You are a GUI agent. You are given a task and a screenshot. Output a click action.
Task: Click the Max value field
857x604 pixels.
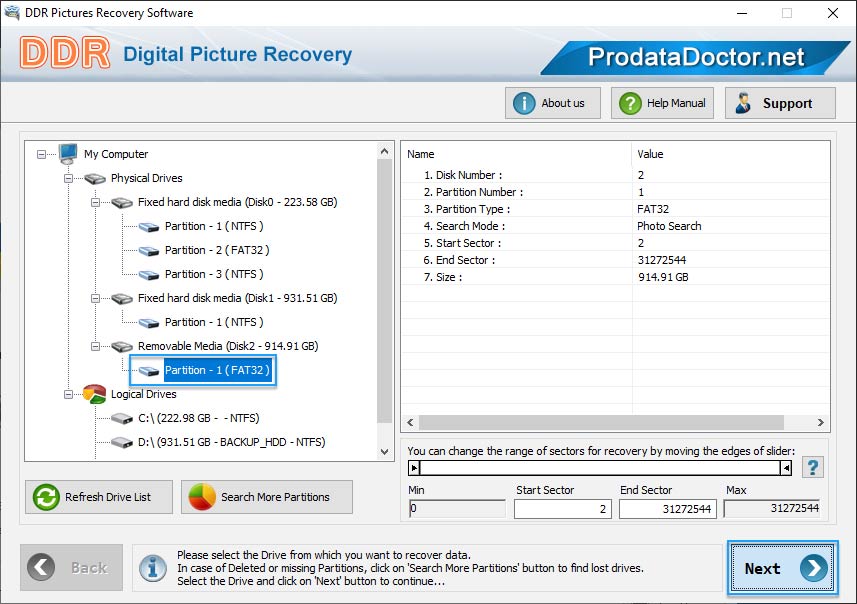click(x=772, y=508)
